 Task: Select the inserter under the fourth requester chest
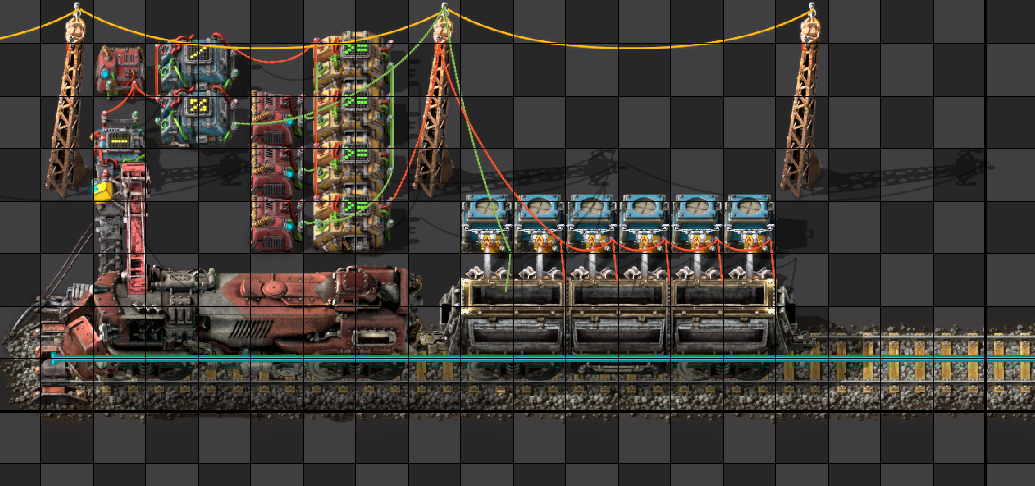(645, 259)
